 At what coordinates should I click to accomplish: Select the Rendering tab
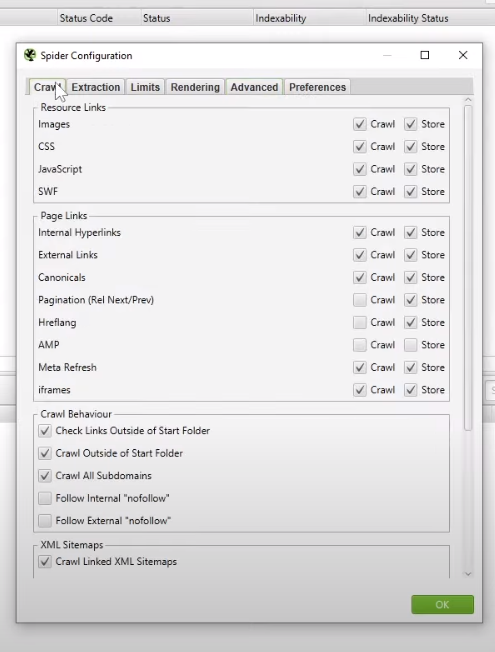195,87
